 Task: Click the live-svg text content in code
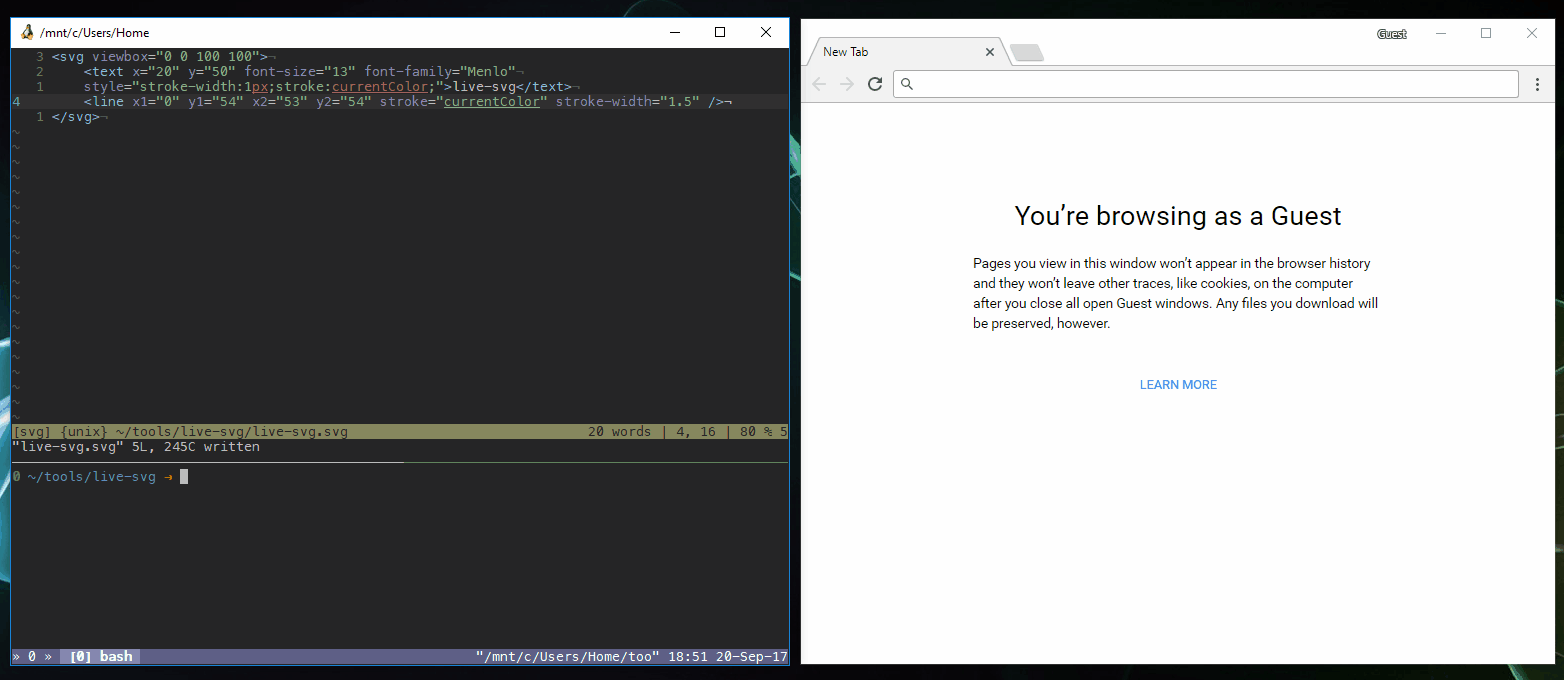point(485,87)
